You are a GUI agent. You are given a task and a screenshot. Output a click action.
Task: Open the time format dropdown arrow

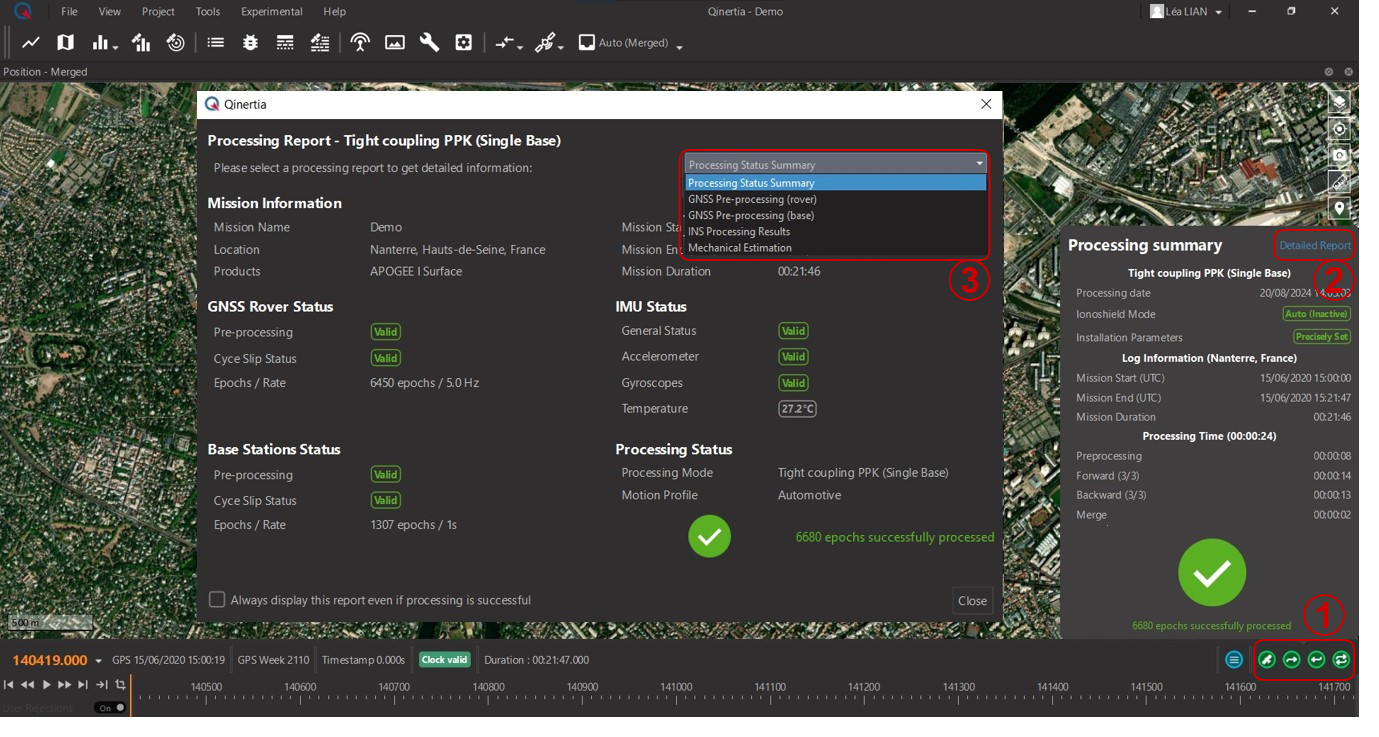(98, 661)
